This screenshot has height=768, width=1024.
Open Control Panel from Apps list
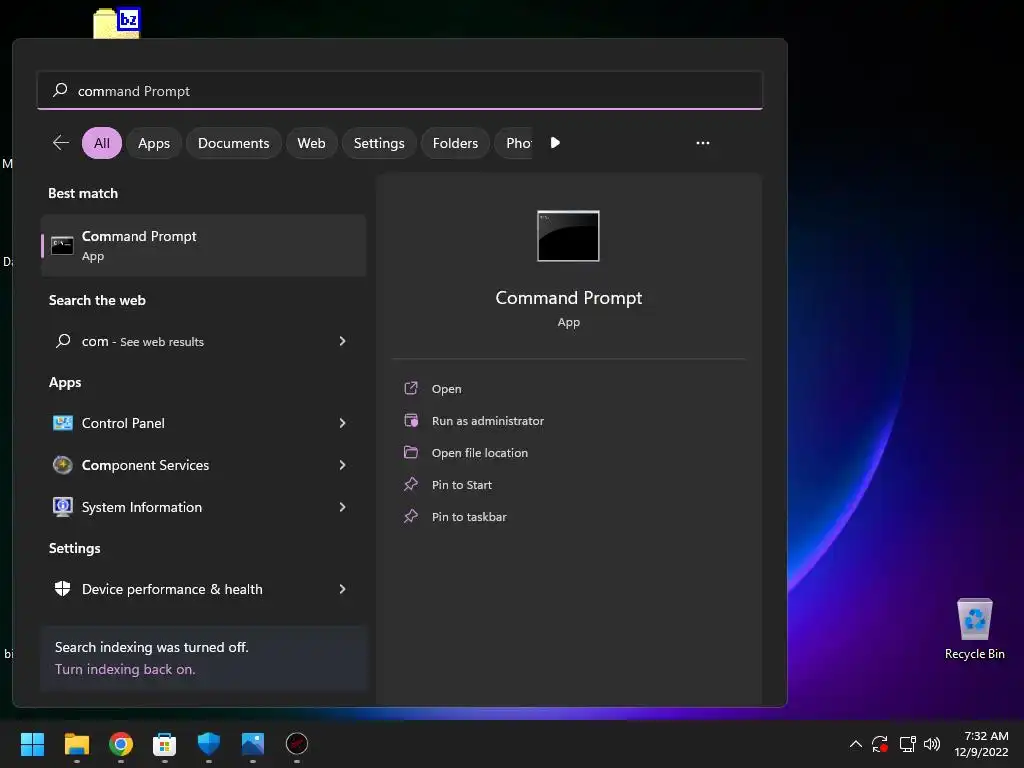coord(203,423)
